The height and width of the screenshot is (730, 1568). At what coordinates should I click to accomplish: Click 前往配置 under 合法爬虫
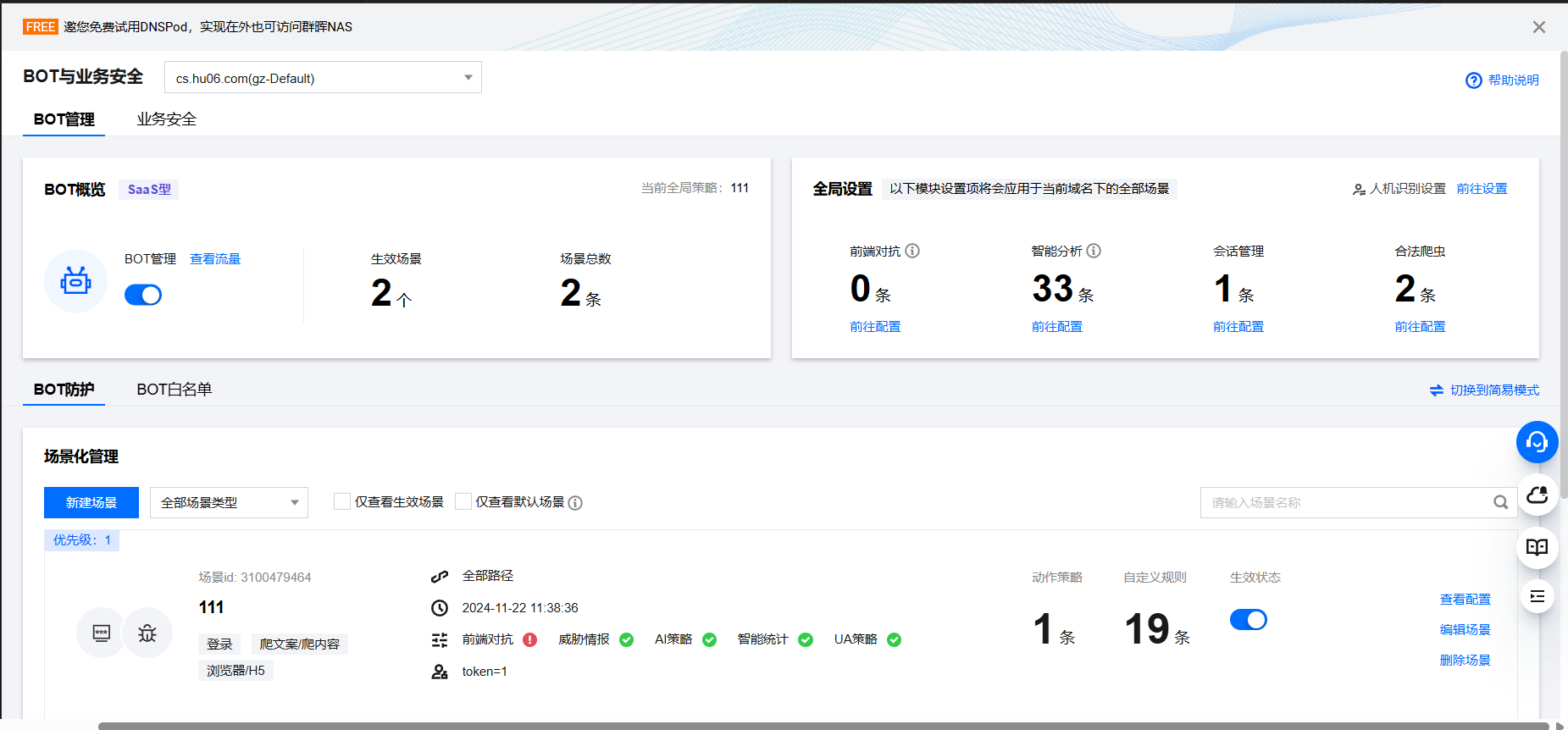coord(1420,327)
